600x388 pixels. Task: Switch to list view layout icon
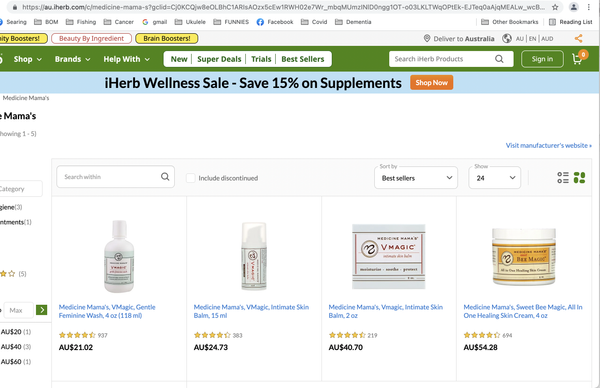click(x=562, y=178)
